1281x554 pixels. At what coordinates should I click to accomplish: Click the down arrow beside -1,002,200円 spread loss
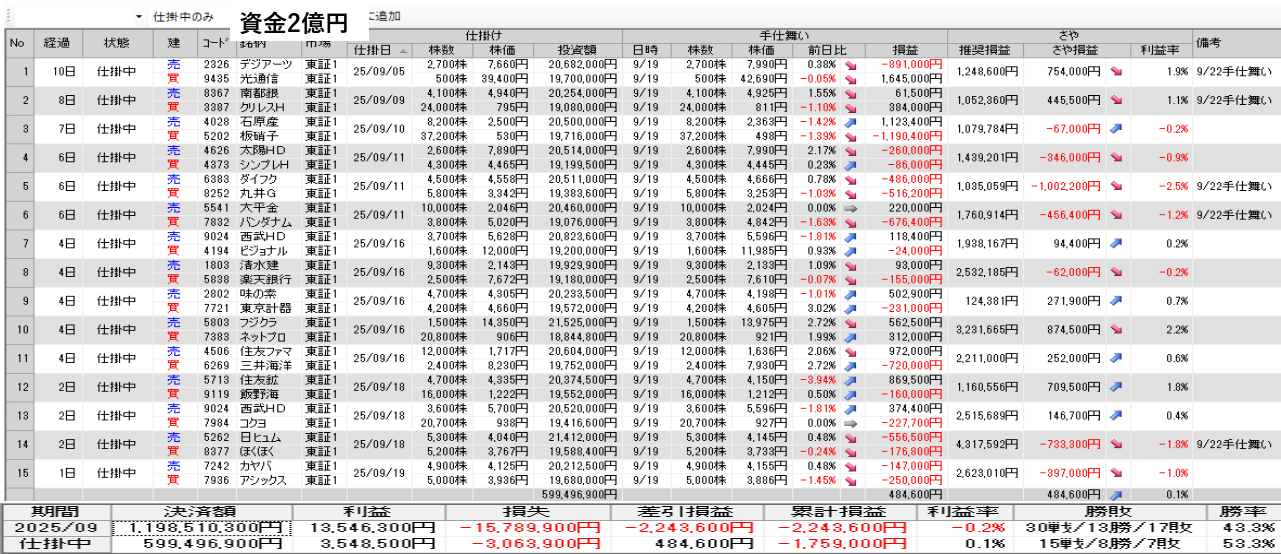[x=1116, y=186]
